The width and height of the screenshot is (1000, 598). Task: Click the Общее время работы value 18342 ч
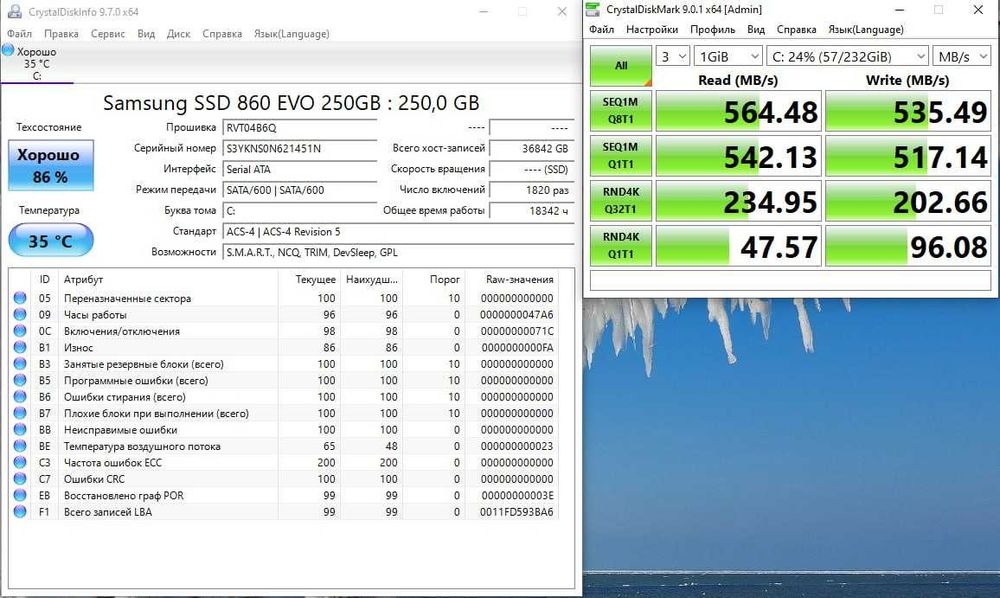tap(532, 210)
